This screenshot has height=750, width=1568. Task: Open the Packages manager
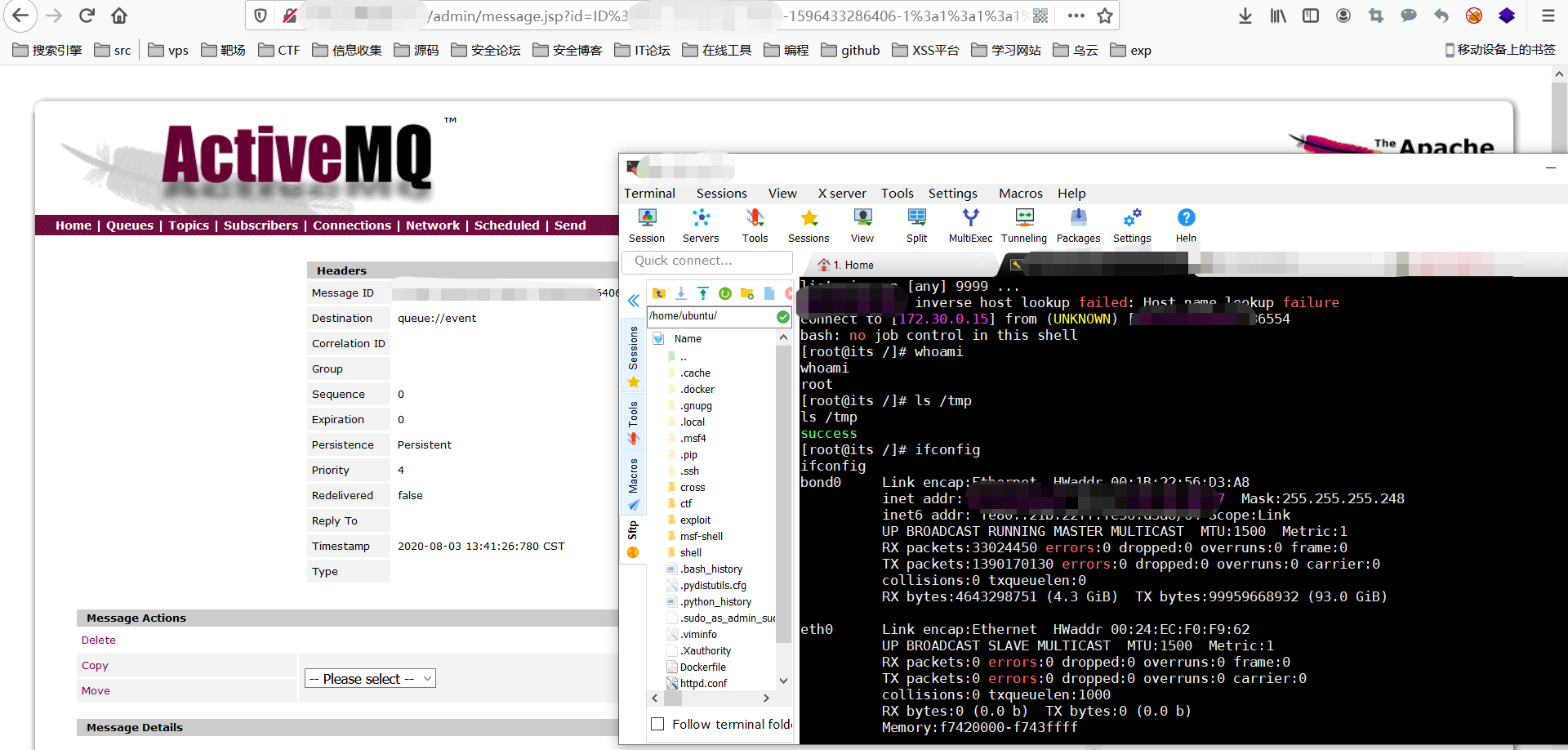click(1078, 225)
